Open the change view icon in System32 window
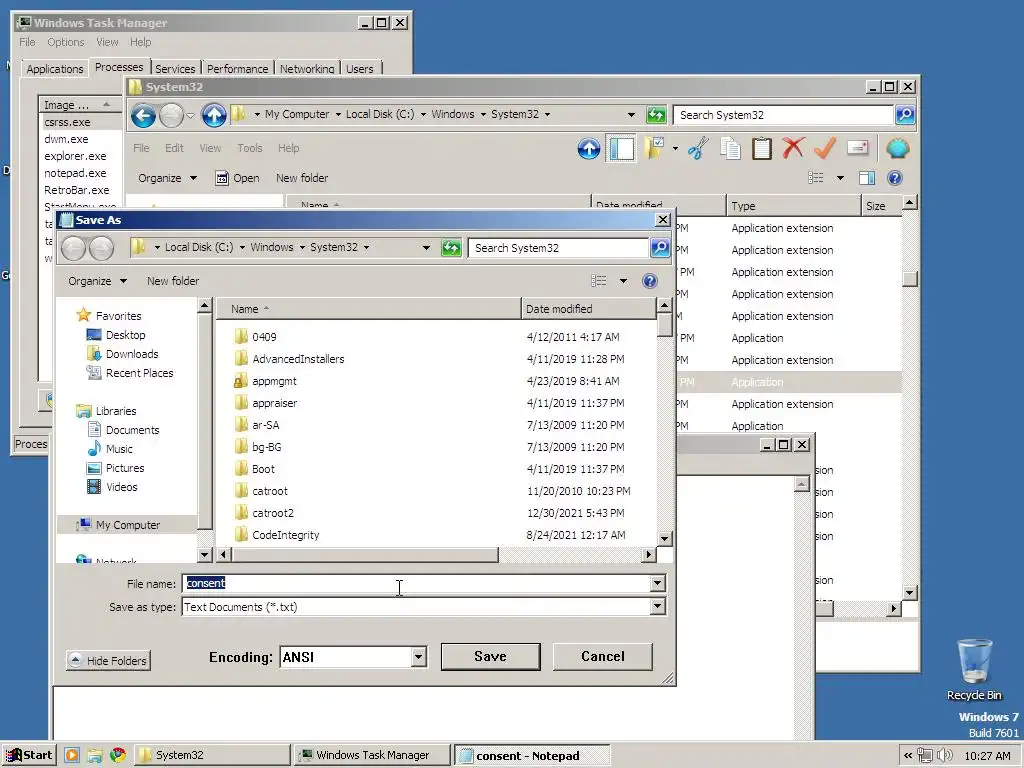This screenshot has width=1024, height=768. coord(816,178)
